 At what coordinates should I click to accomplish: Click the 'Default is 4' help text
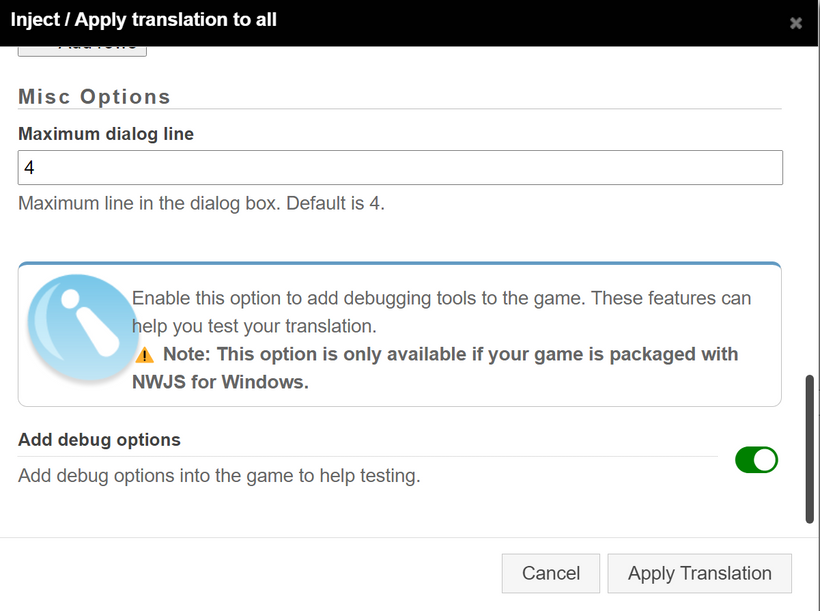201,204
